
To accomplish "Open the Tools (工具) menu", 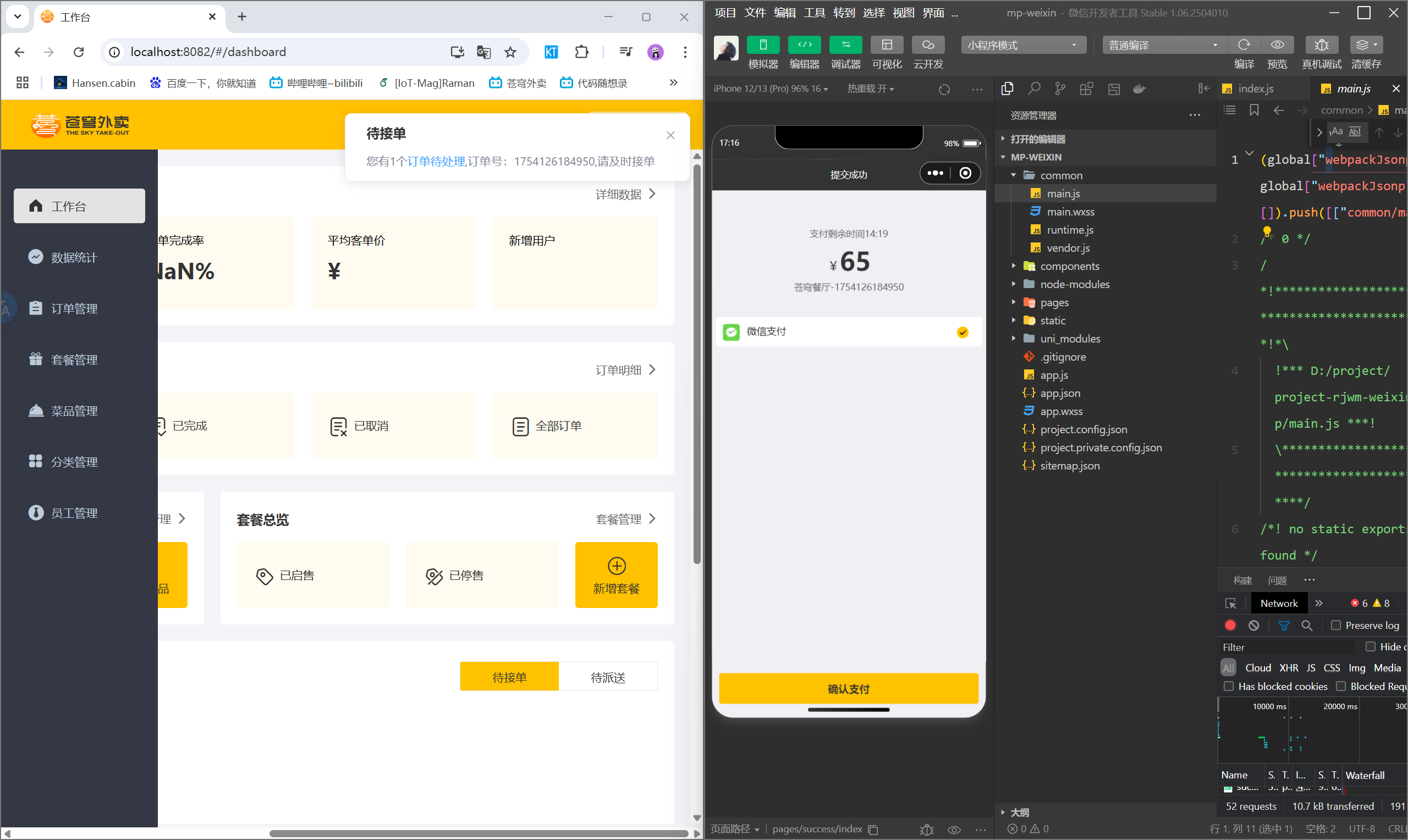I will 813,13.
